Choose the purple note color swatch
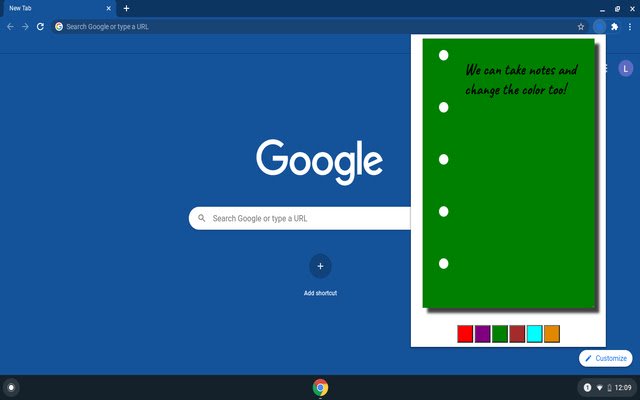Screen dimensions: 640x400 point(482,334)
